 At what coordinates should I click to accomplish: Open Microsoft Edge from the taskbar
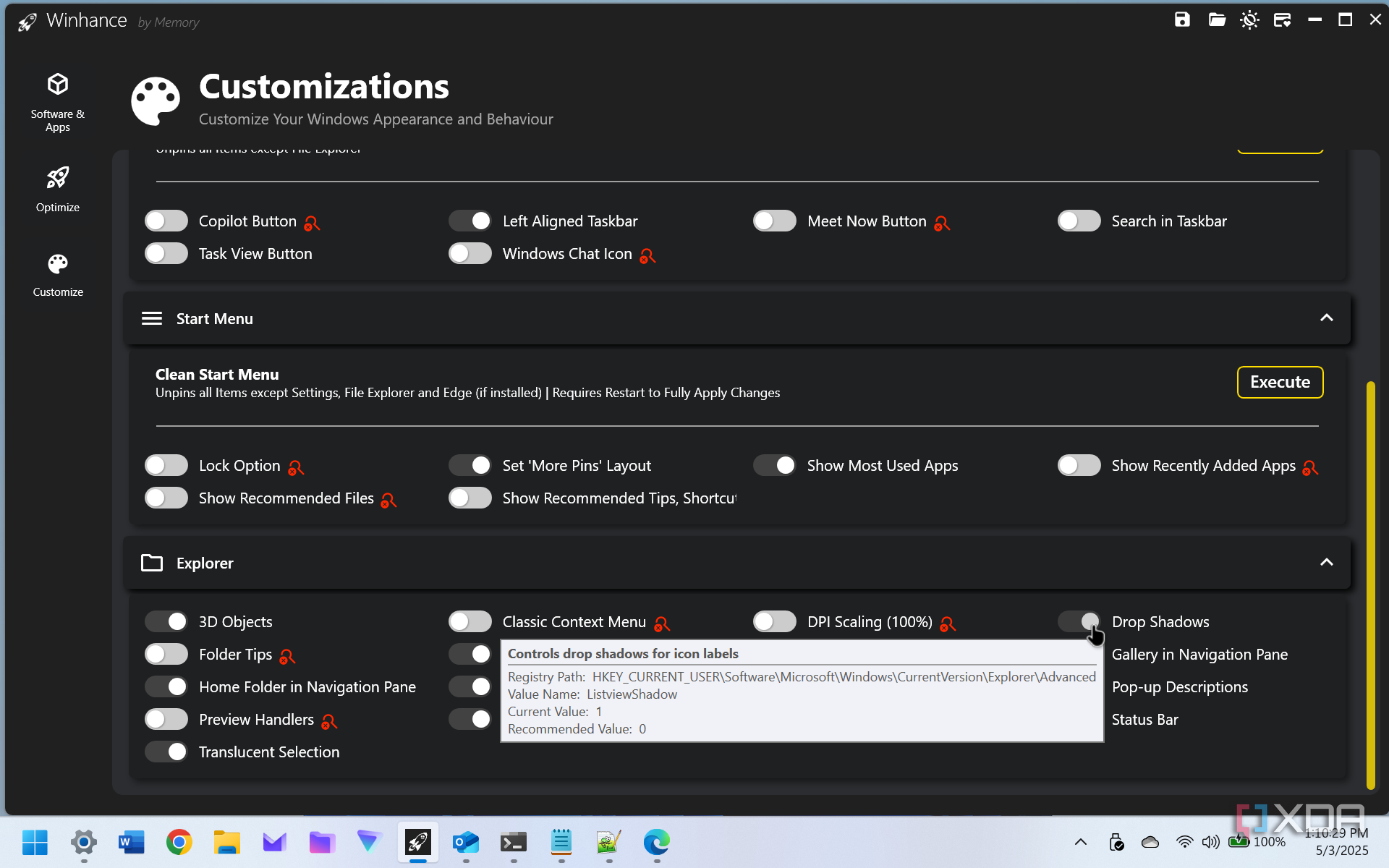pos(656,842)
